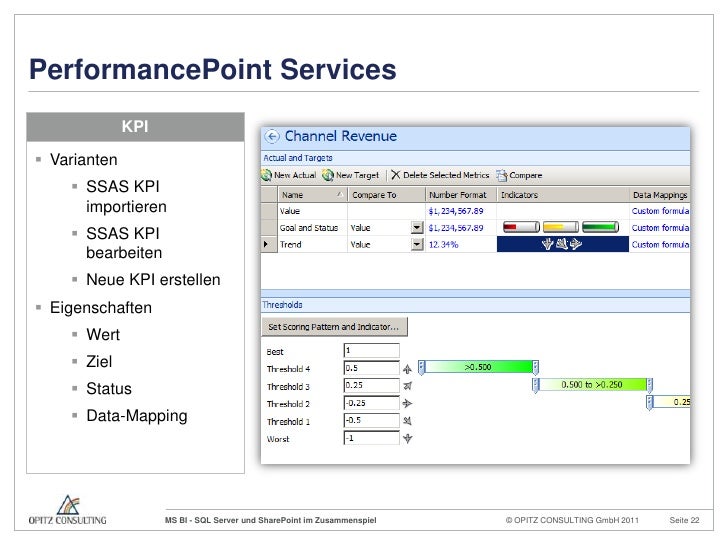
Task: Click the New Actual toolbar button
Action: tap(289, 175)
